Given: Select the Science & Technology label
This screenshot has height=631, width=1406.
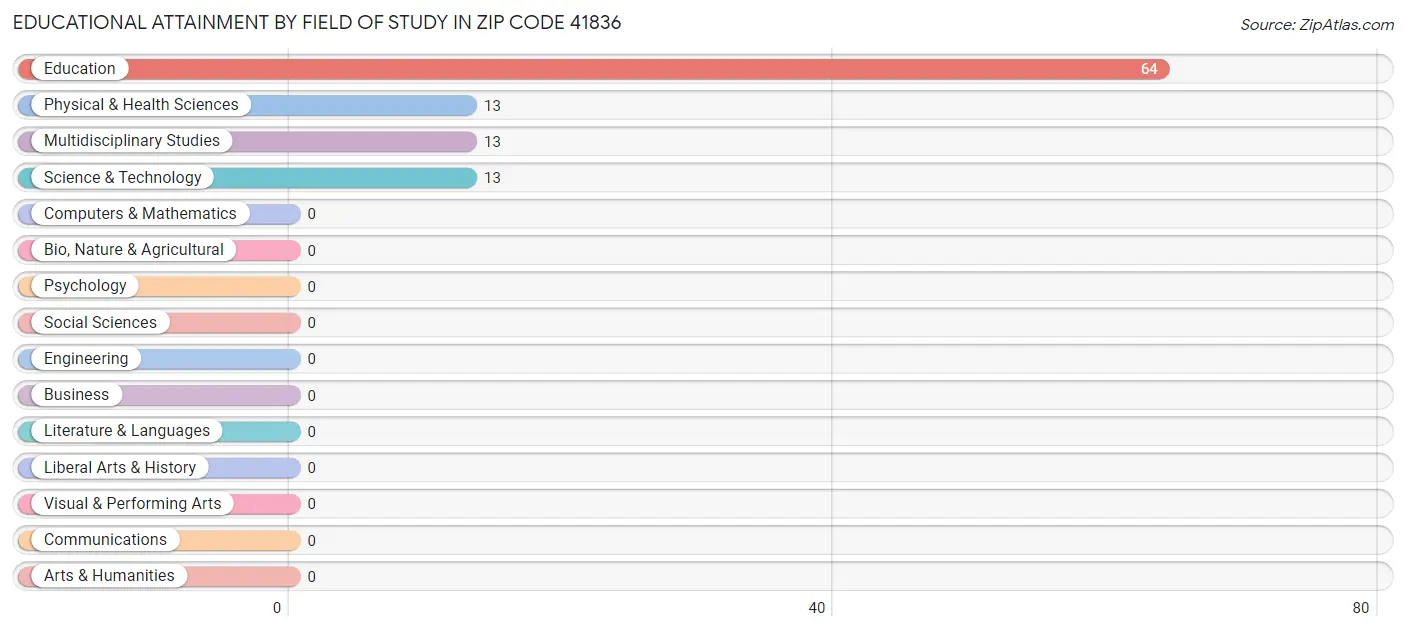Looking at the screenshot, I should [x=123, y=178].
